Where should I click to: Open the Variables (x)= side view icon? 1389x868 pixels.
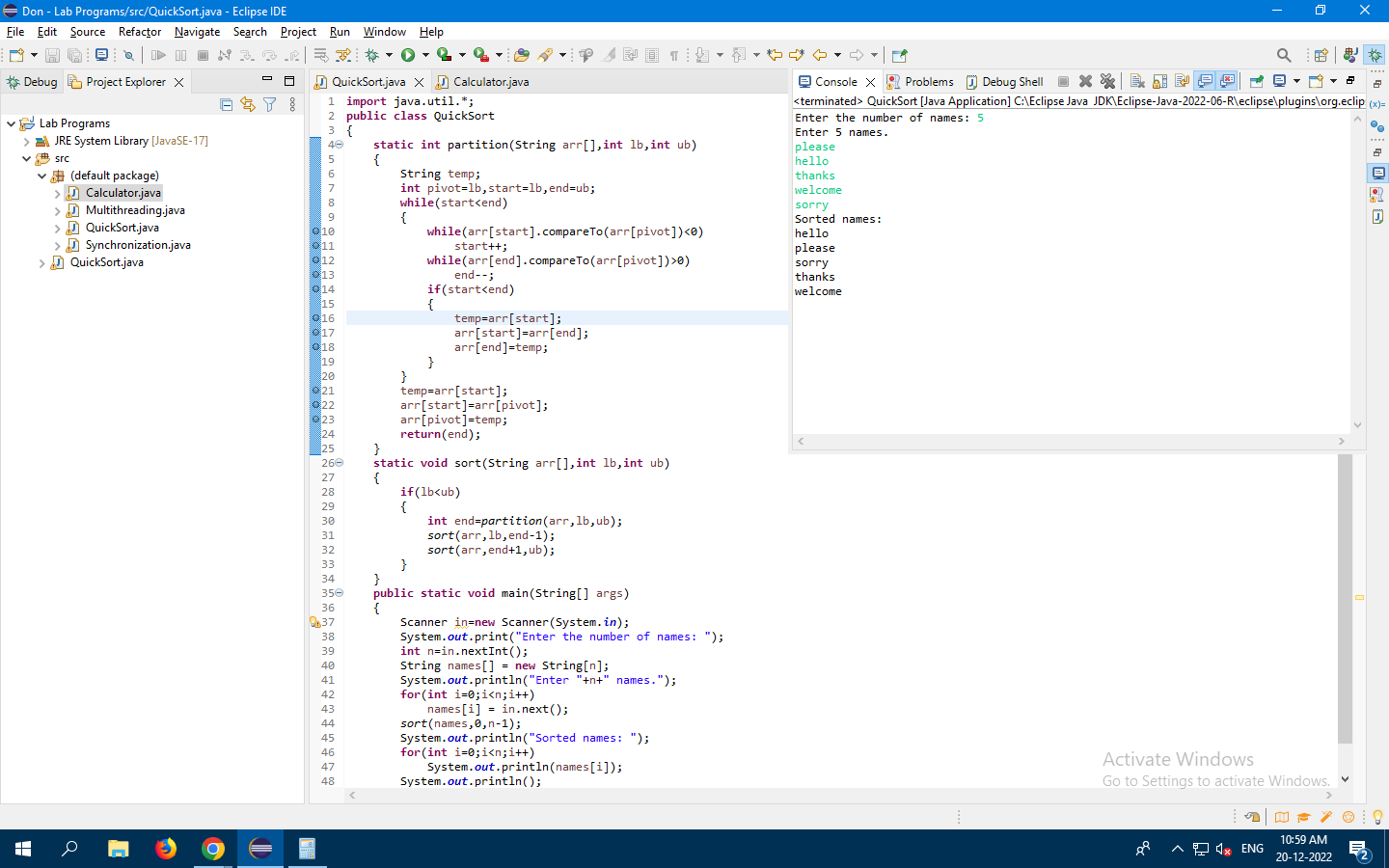1376,103
